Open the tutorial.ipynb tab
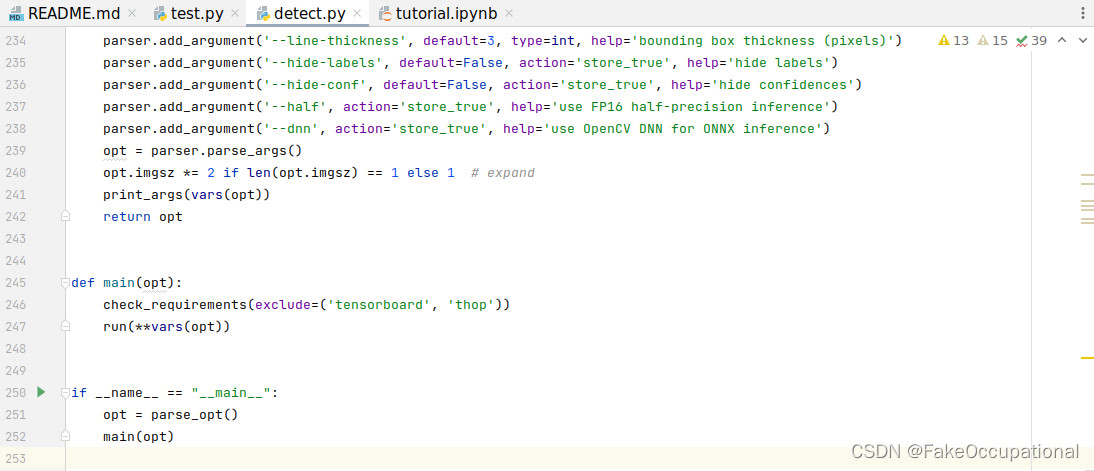Viewport: 1094px width, 471px height. [x=446, y=13]
